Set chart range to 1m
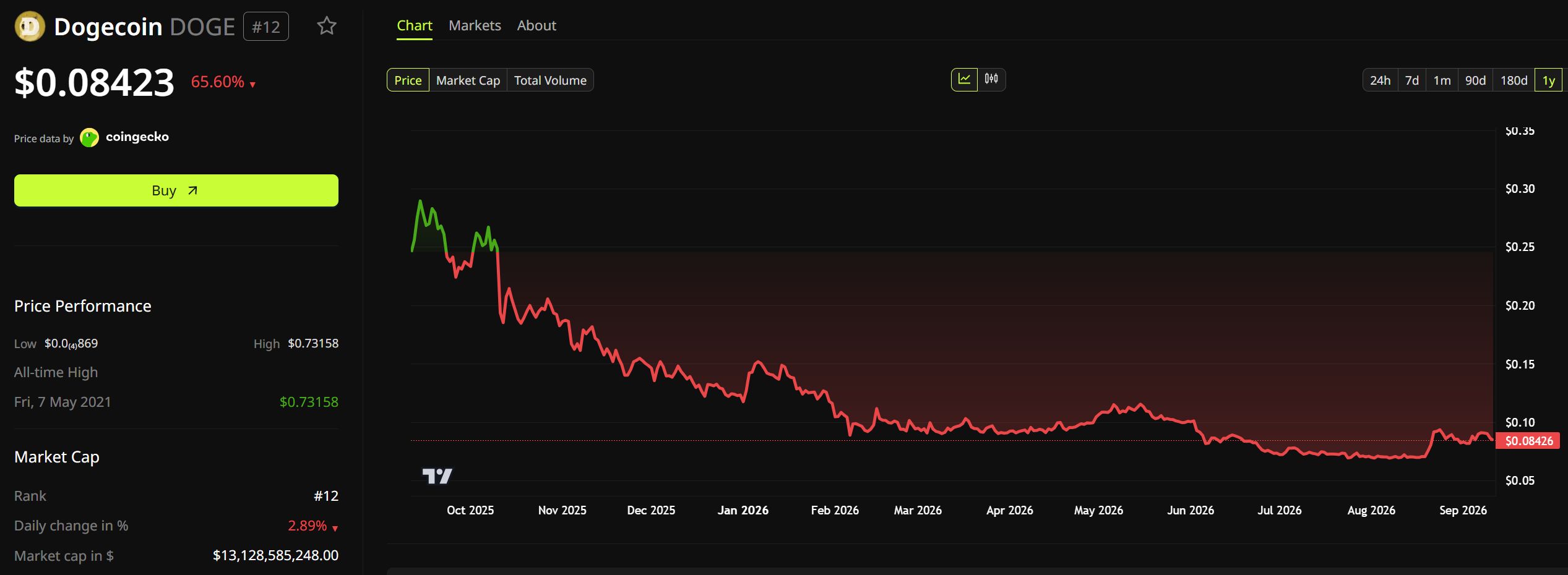This screenshot has width=1568, height=575. point(1442,80)
